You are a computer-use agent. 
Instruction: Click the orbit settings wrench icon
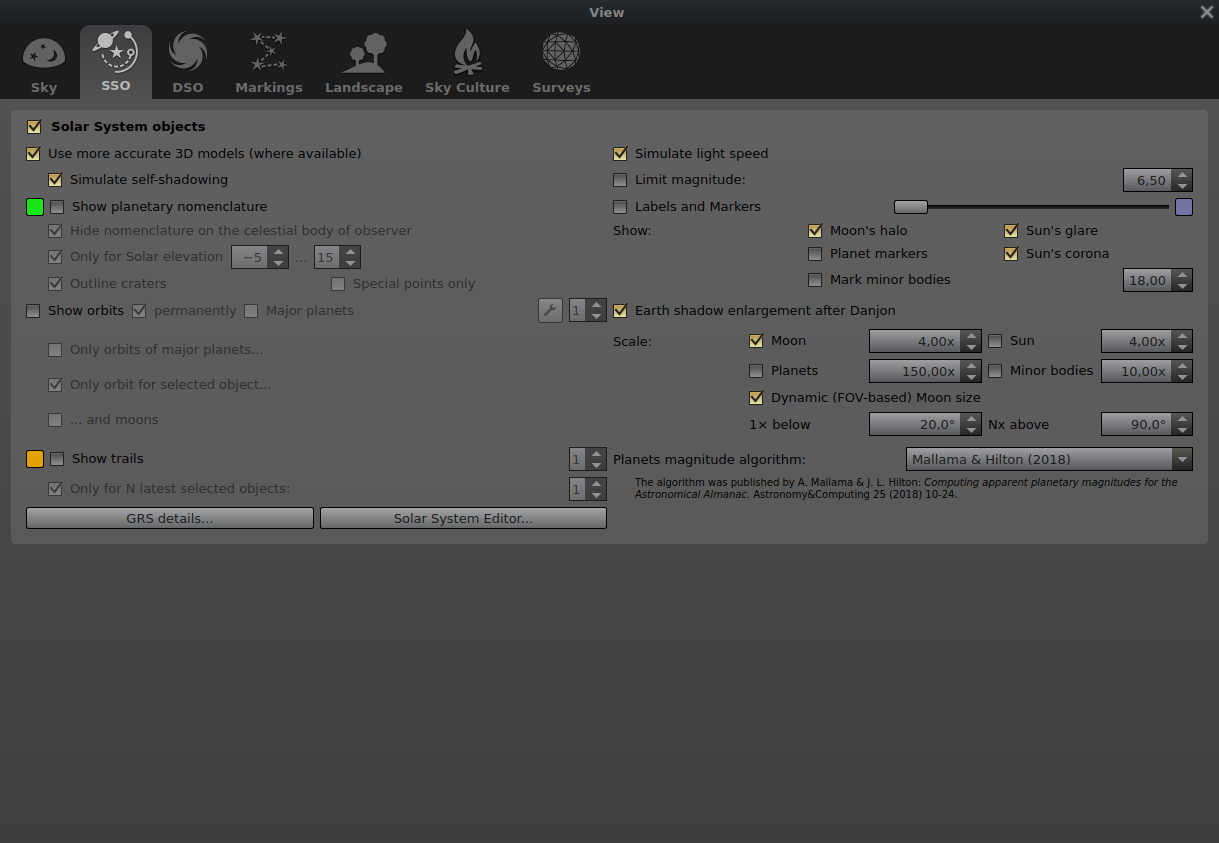[x=550, y=311]
